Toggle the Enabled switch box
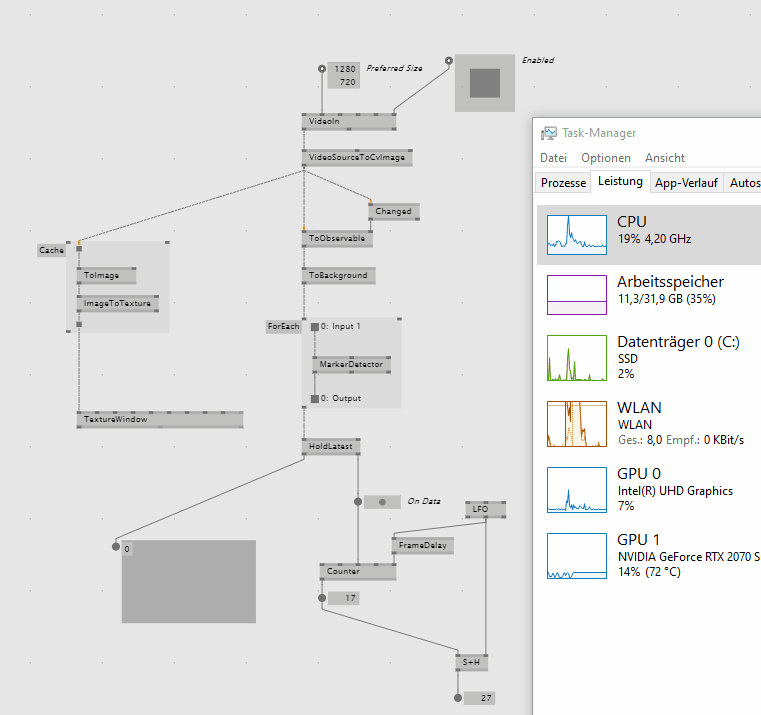The width and height of the screenshot is (761, 715). [485, 82]
